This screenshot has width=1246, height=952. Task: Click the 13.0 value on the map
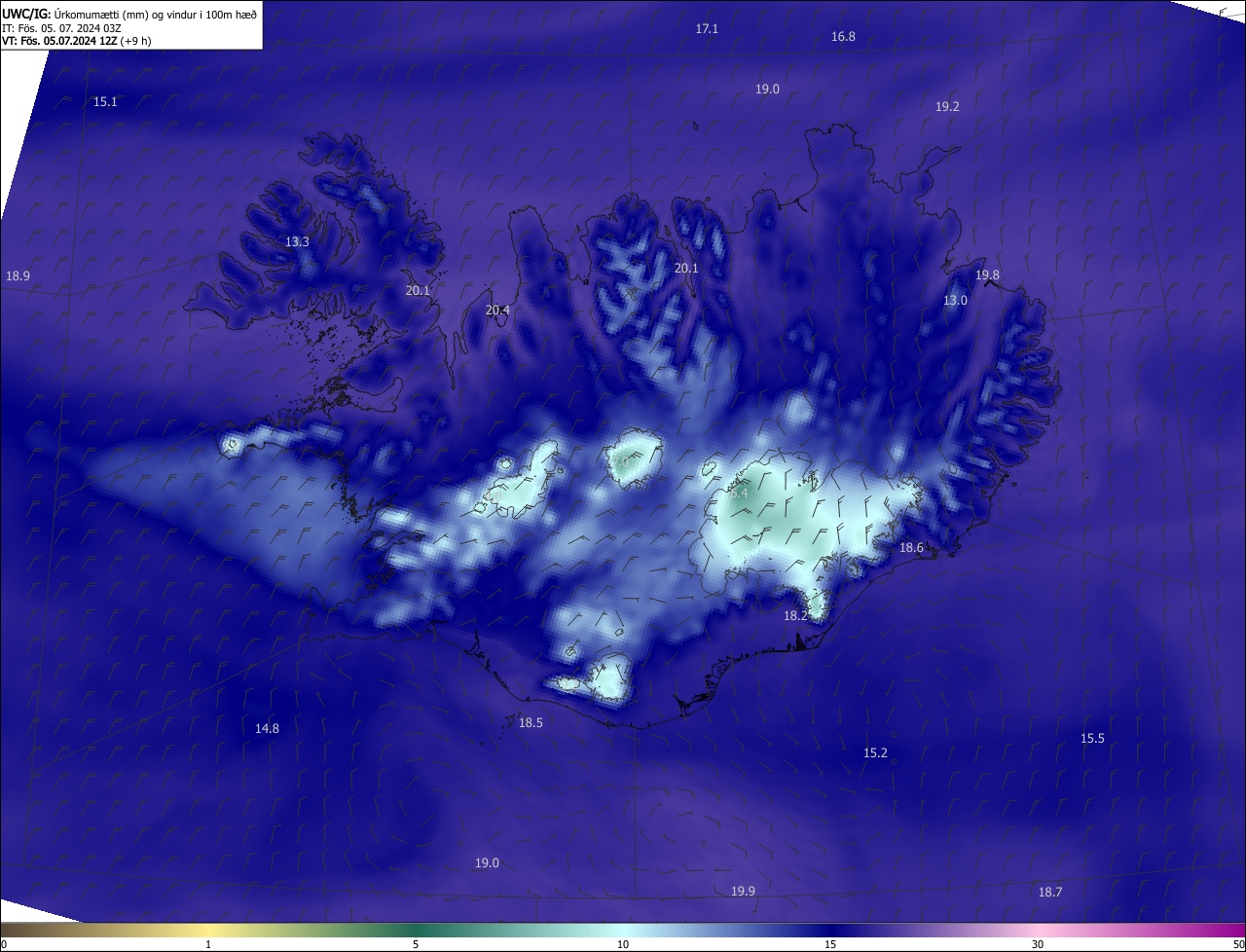pyautogui.click(x=955, y=300)
